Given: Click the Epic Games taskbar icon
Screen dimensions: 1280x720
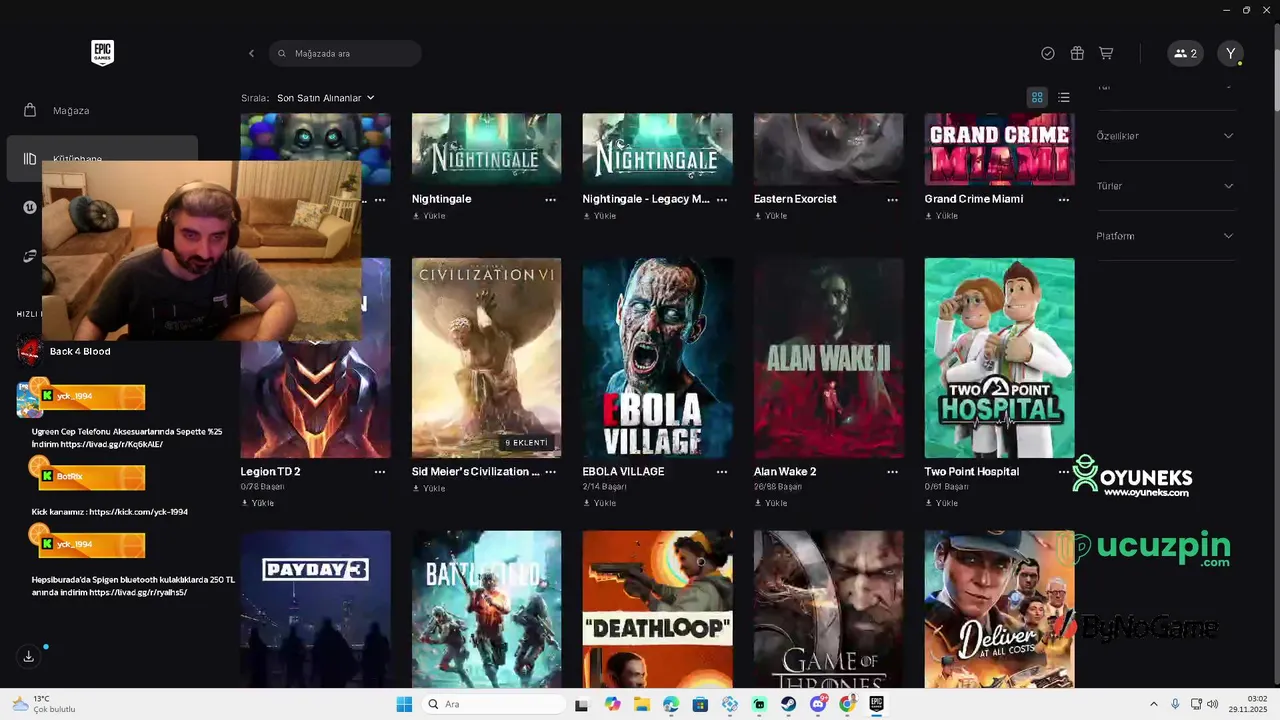Looking at the screenshot, I should [876, 704].
